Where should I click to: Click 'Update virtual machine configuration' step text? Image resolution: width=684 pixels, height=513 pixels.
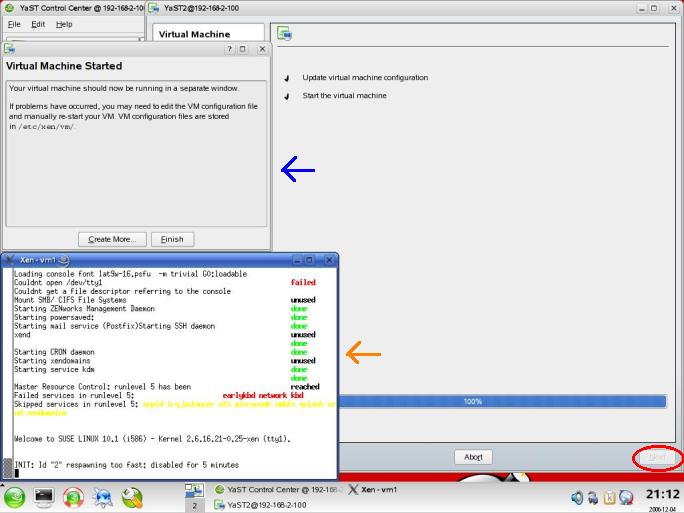pos(365,78)
